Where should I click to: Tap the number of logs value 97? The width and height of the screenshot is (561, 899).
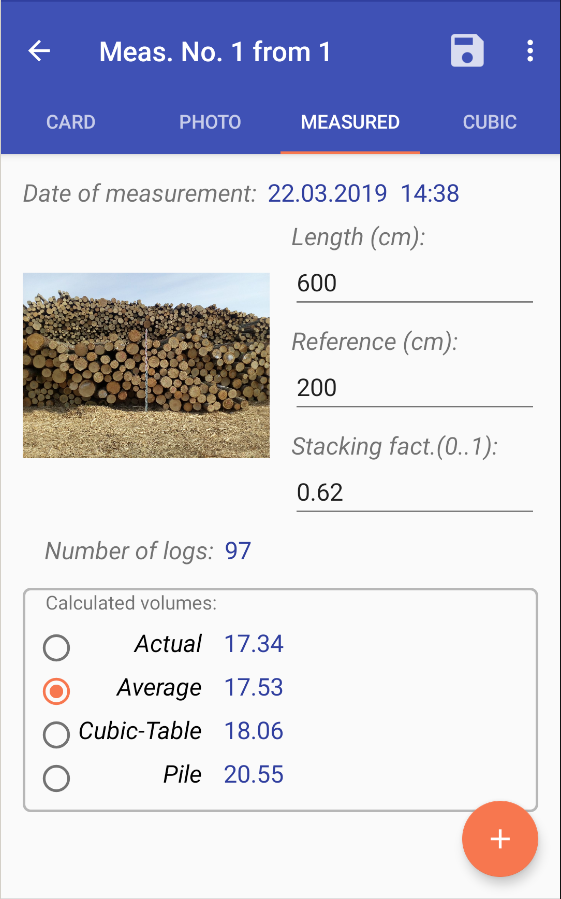pos(238,551)
